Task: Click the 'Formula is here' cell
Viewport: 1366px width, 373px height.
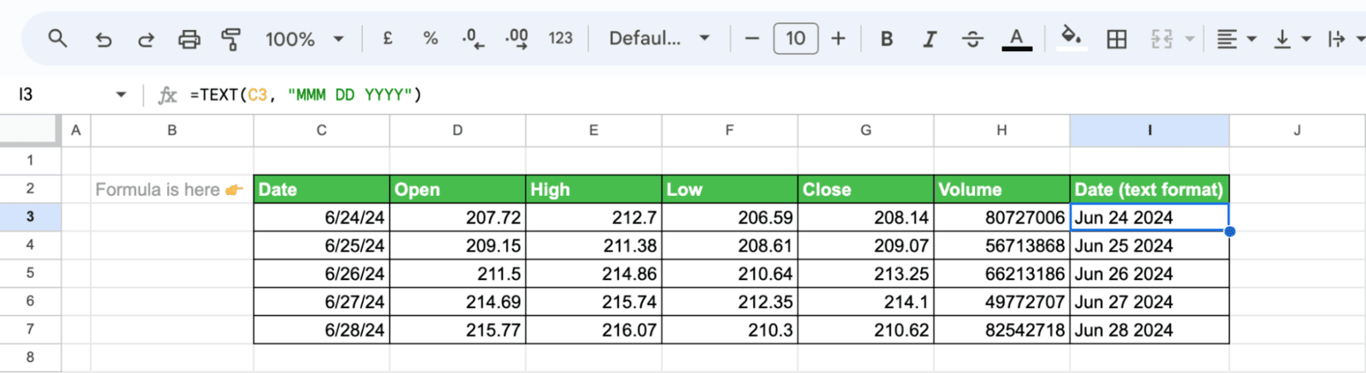Action: (172, 189)
